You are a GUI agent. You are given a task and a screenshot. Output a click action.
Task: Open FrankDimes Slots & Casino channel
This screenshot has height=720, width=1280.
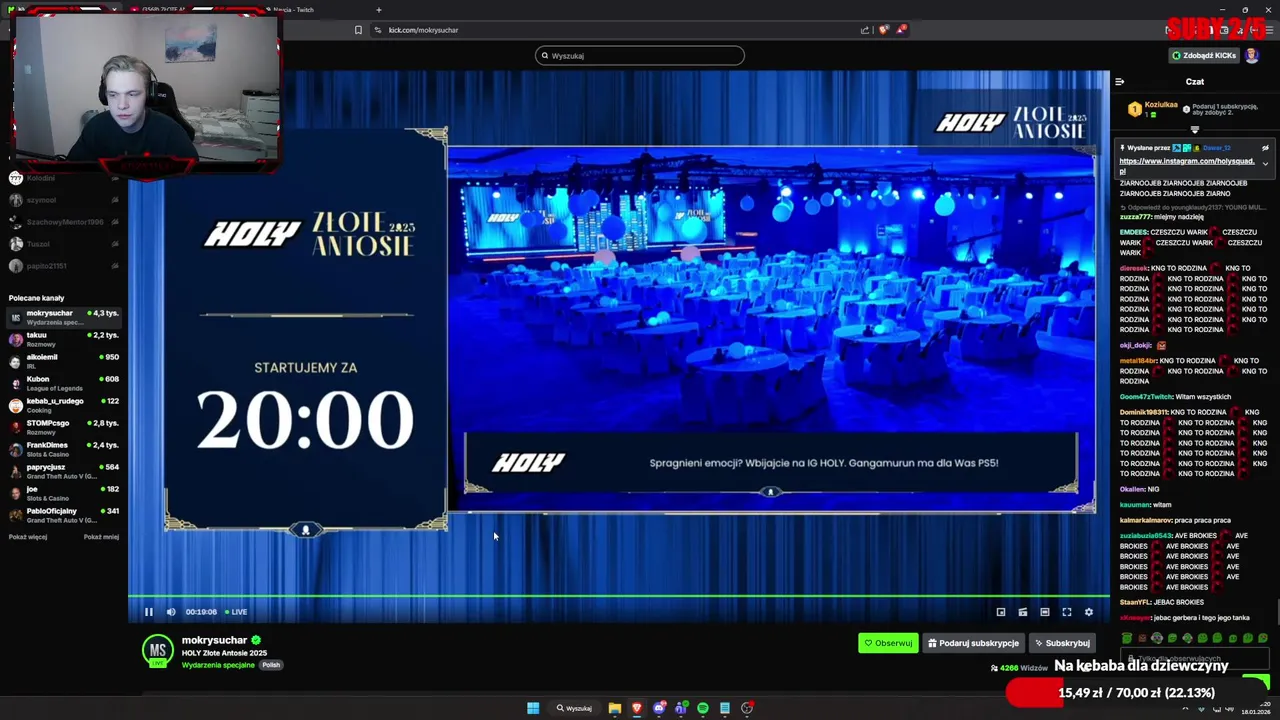pos(62,449)
